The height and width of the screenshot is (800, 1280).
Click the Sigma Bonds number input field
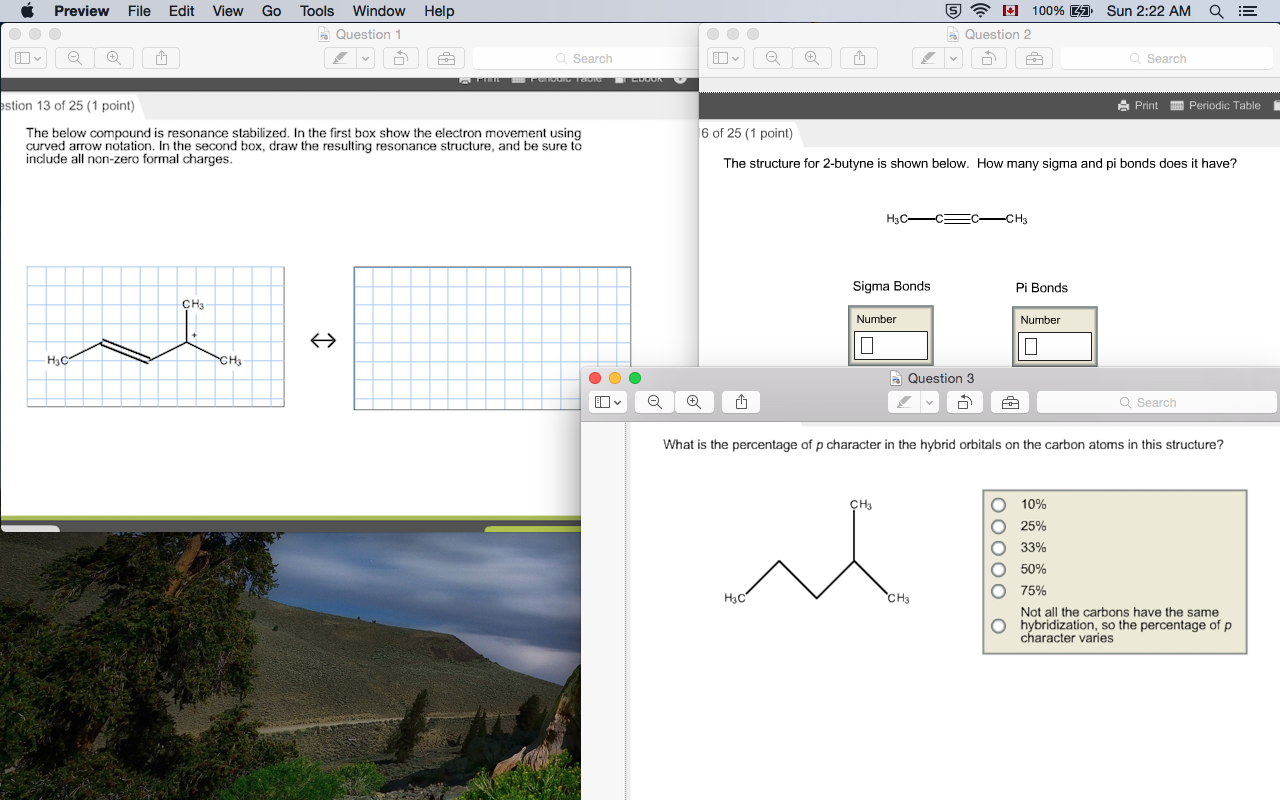pyautogui.click(x=890, y=345)
